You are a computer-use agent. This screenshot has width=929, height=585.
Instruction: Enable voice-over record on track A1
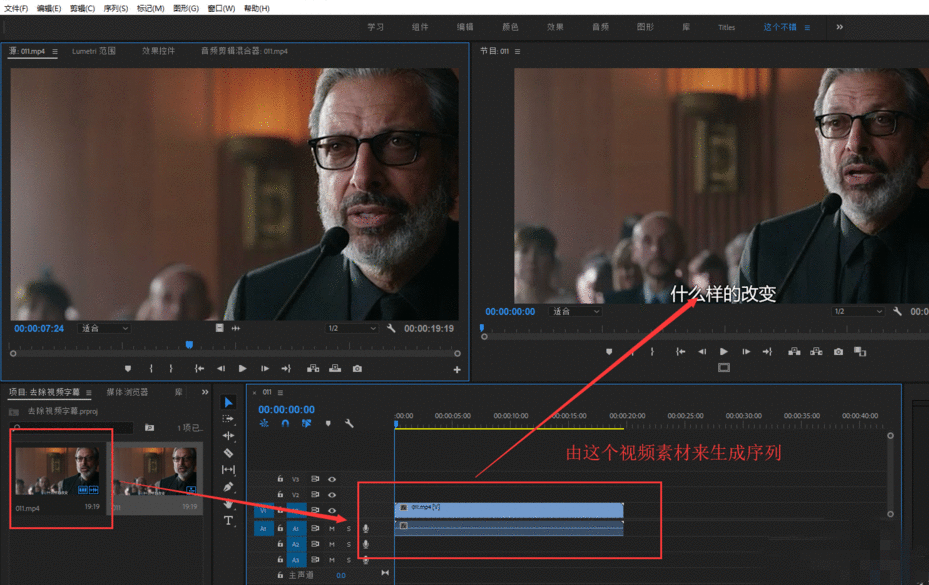[365, 527]
